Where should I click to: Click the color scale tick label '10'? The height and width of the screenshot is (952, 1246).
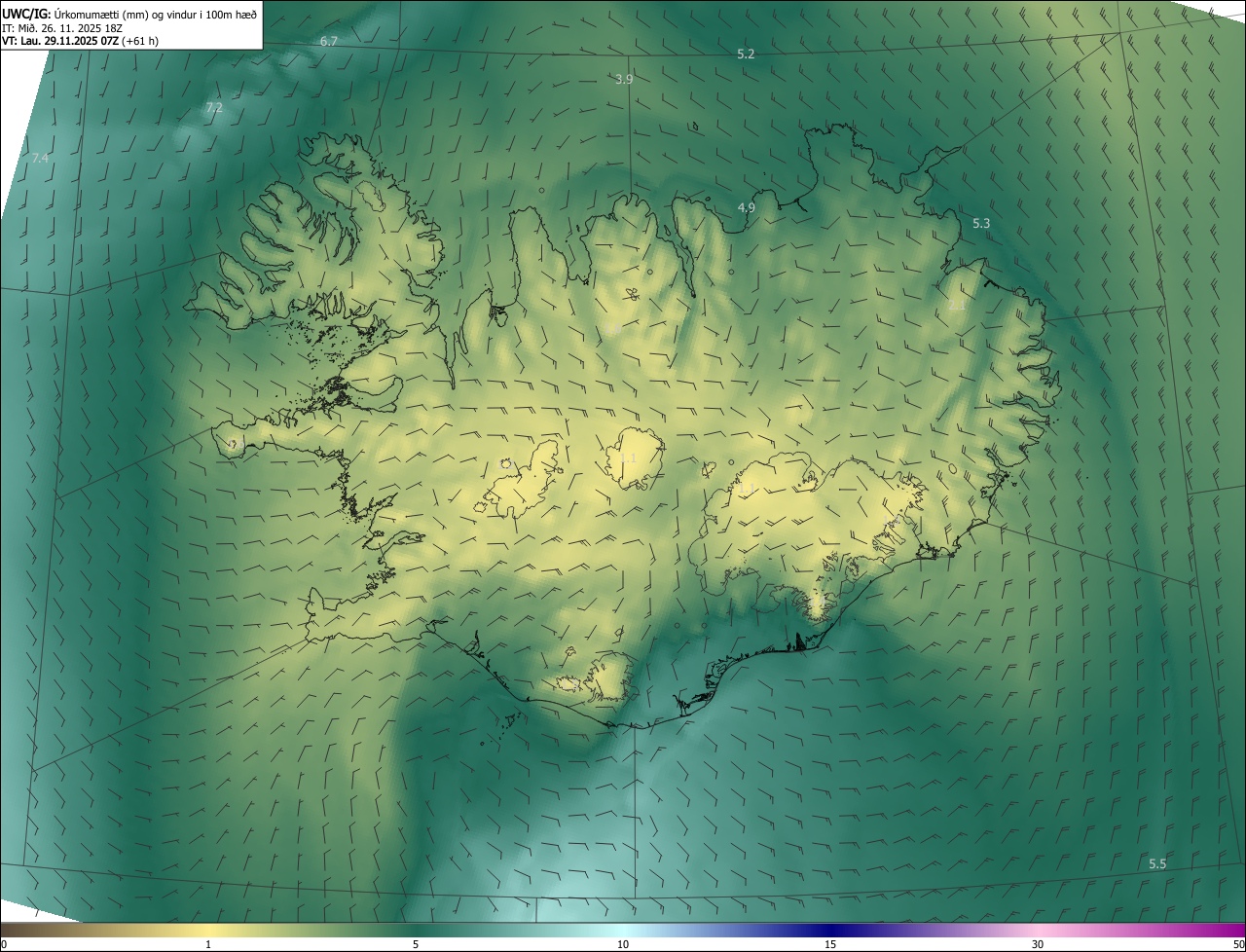pyautogui.click(x=623, y=944)
